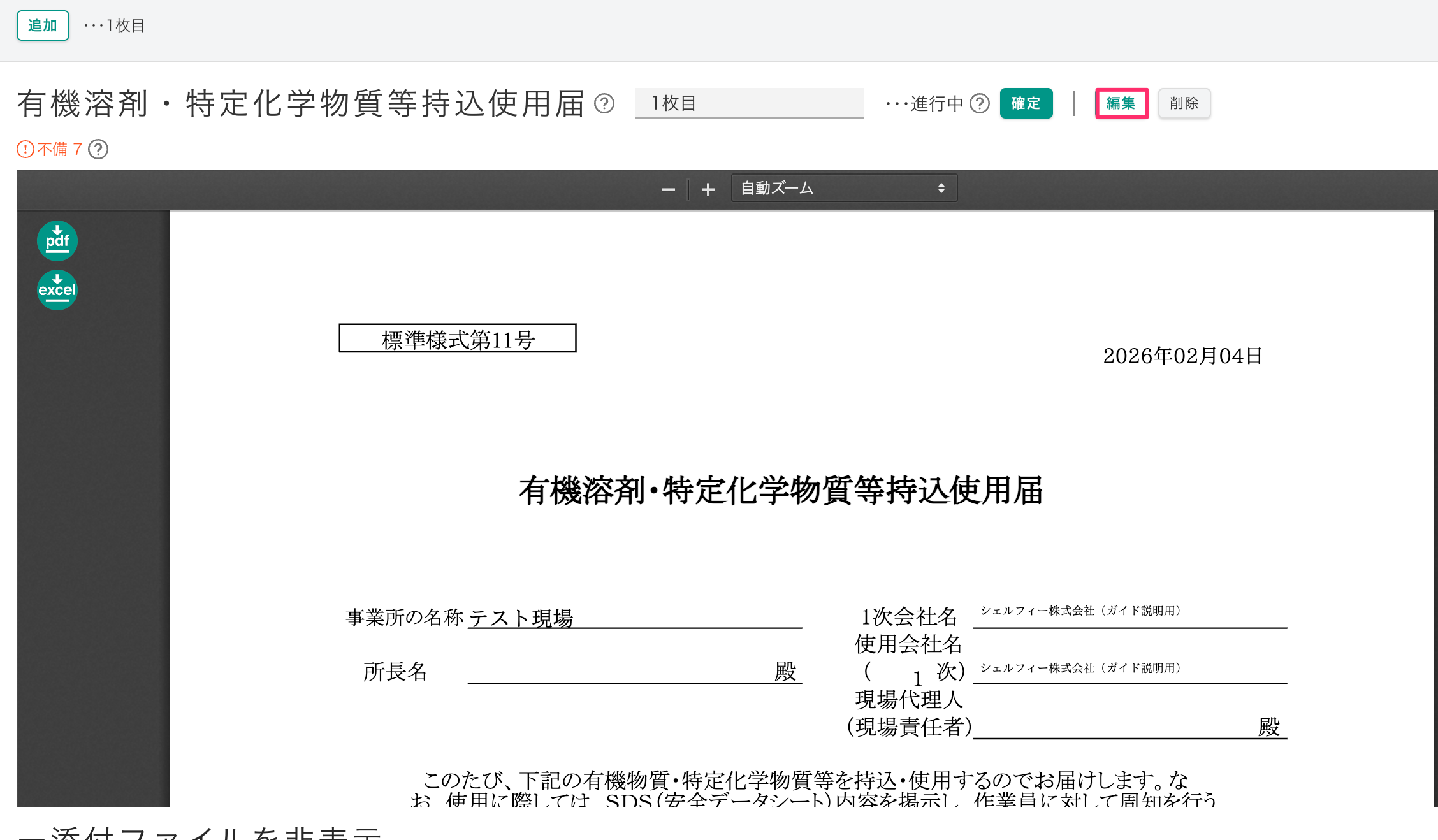
Task: Open help icon next to 進行中 status
Action: click(x=979, y=103)
